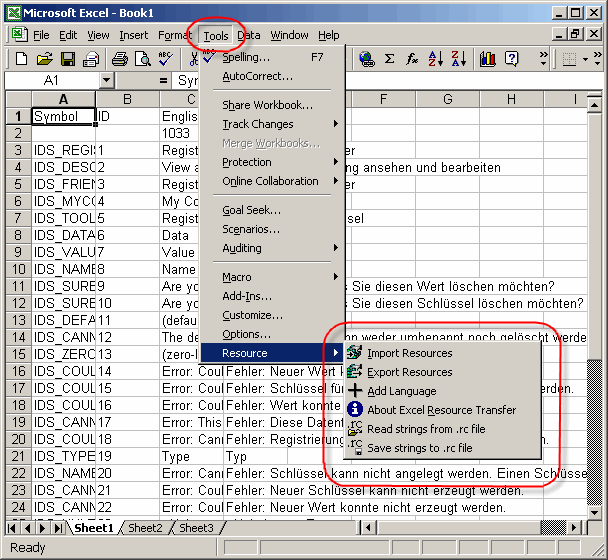Screen dimensions: 608x560
Task: Choose Export Resources in the Resource submenu
Action: point(409,372)
